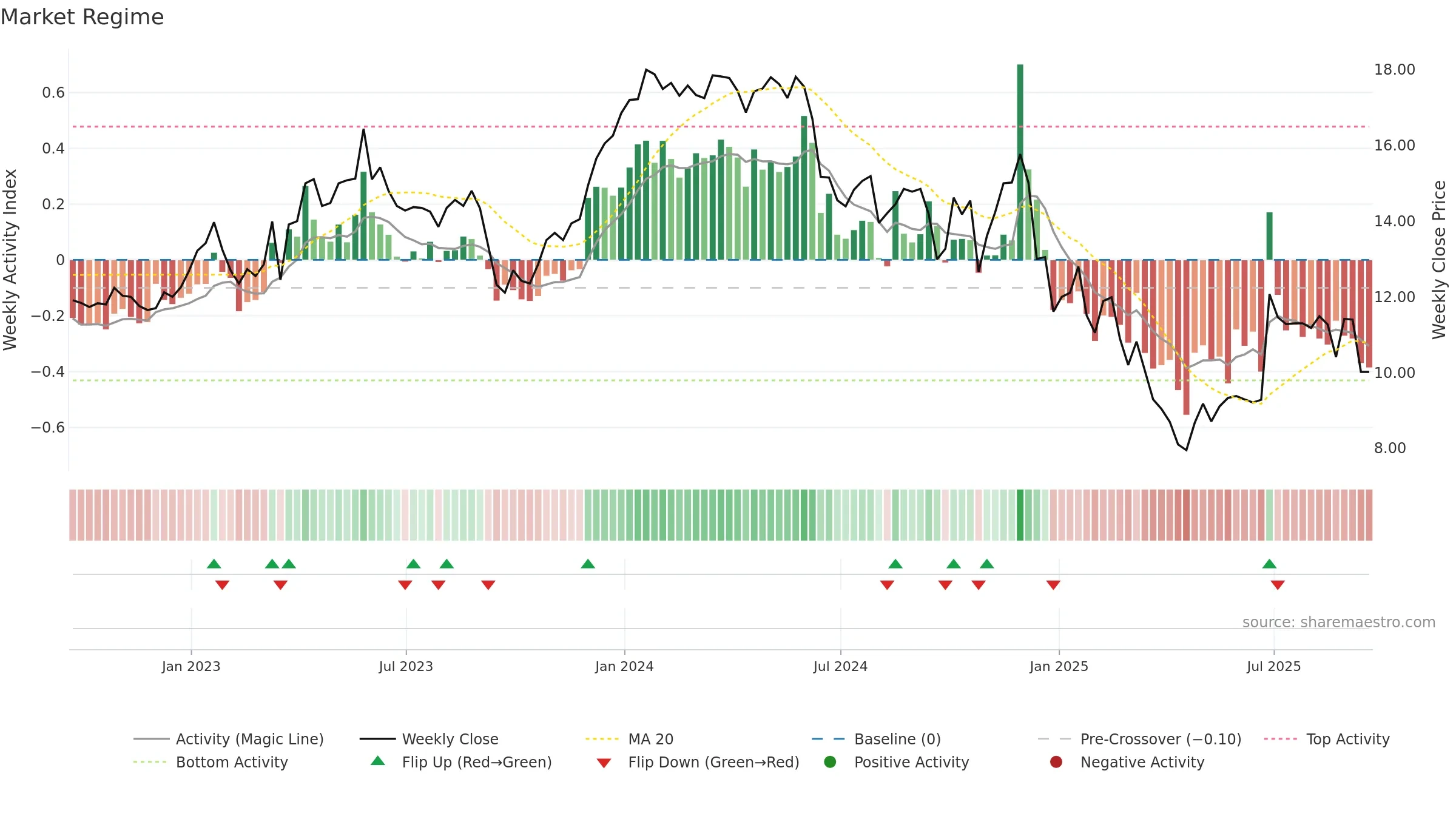Click the tallest green activity bar near 0.7
The image size is (1456, 819).
pos(1020,162)
